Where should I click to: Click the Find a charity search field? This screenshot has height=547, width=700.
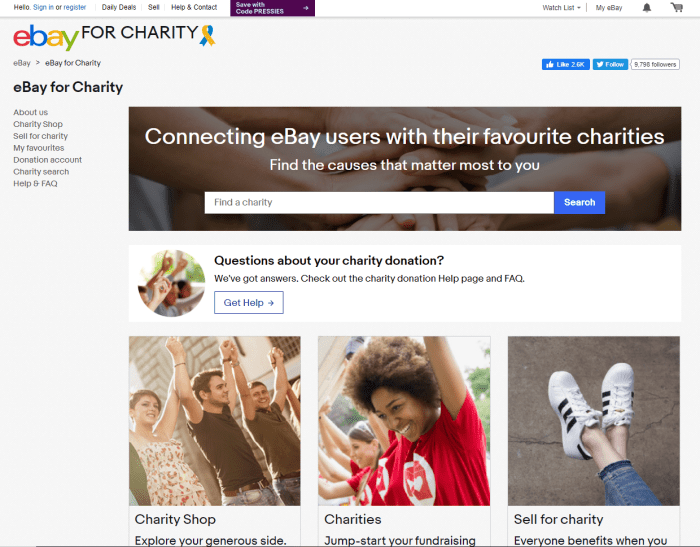point(379,202)
